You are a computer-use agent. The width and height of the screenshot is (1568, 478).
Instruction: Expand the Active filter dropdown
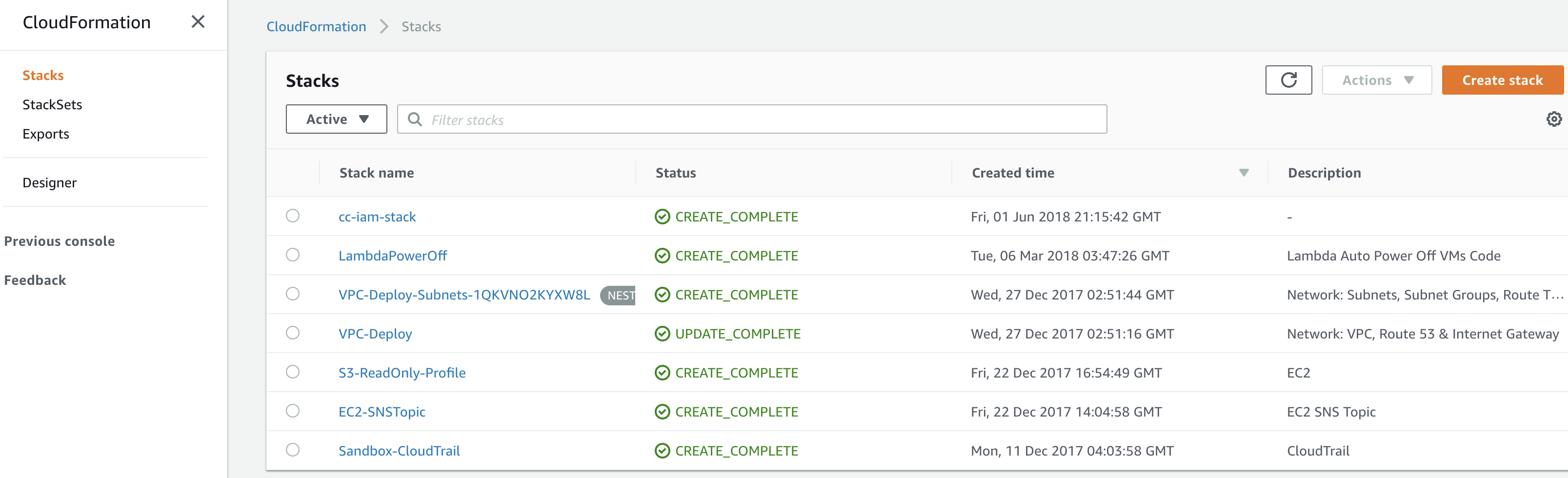click(x=337, y=119)
